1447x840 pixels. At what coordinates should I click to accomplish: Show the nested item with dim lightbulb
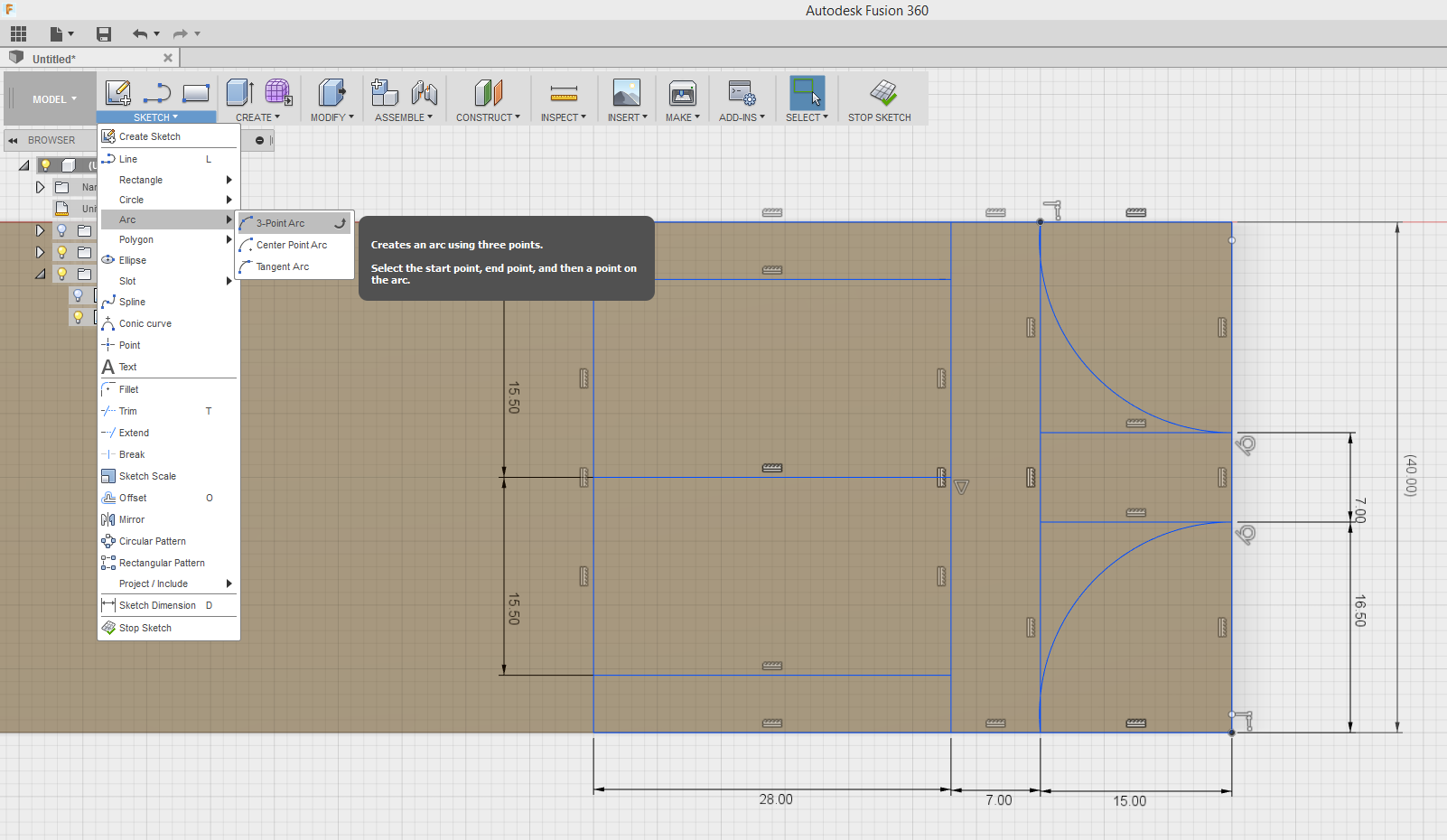tap(79, 295)
